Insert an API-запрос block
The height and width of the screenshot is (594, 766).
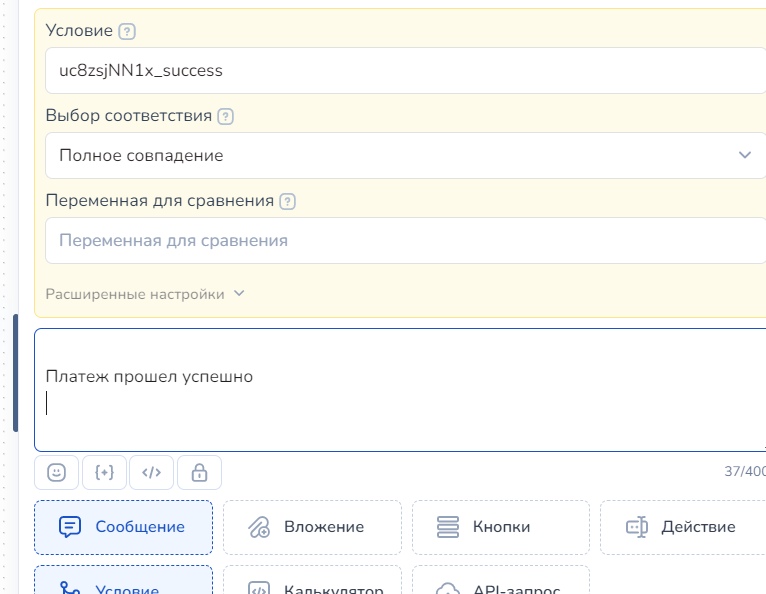(x=500, y=583)
